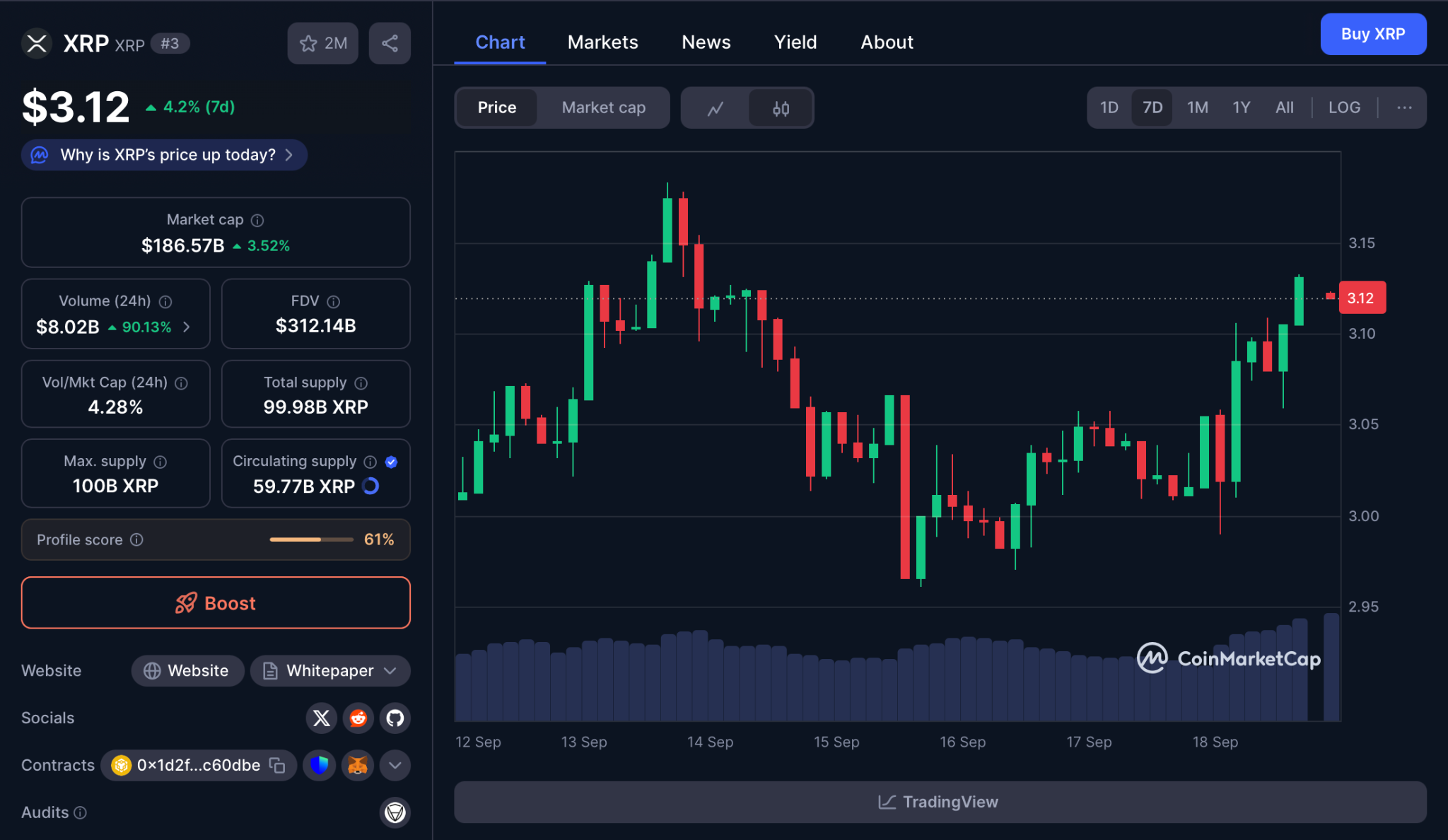Click the share icon button

[390, 43]
